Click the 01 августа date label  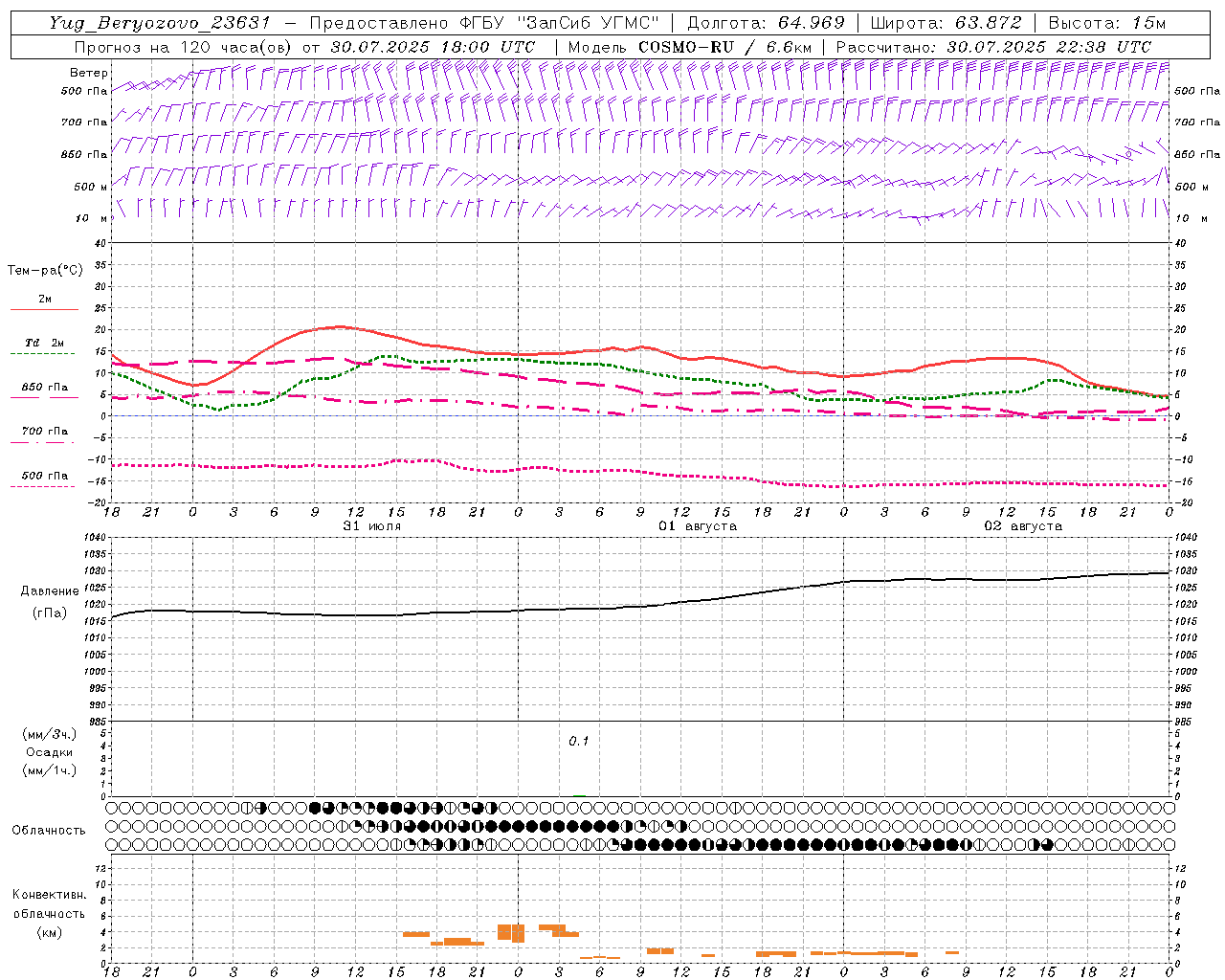coord(697,526)
